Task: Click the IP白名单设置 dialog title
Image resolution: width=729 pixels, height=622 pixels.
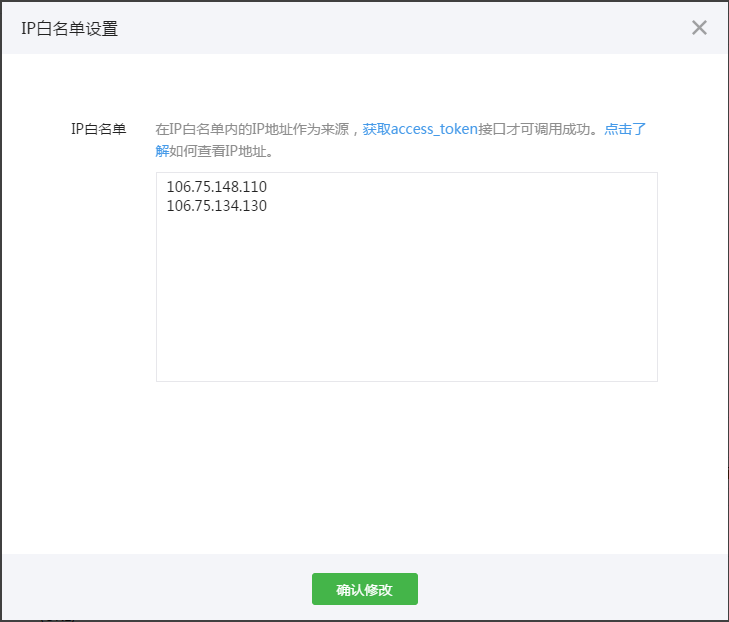Action: point(69,28)
